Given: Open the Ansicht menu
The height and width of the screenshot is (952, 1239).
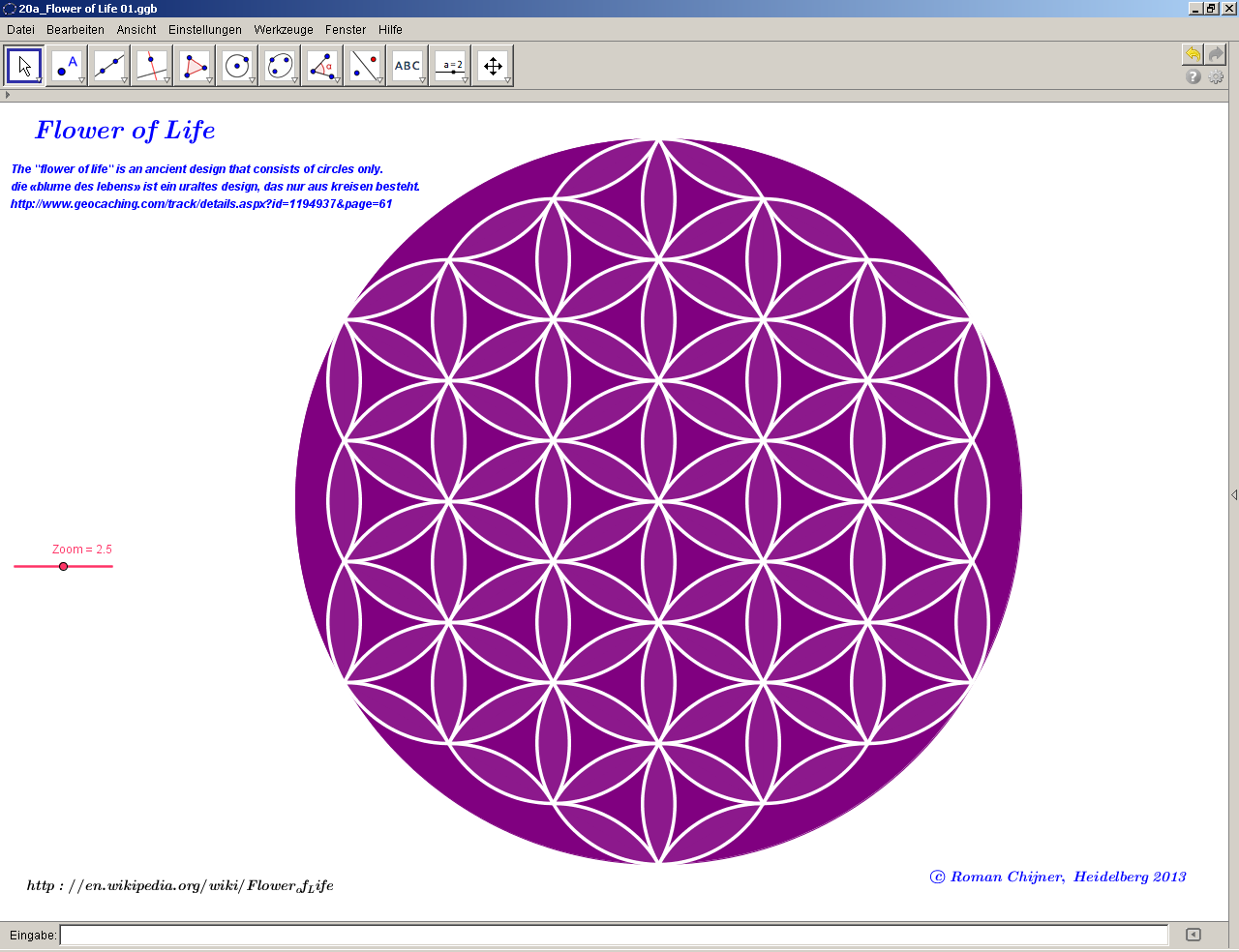Looking at the screenshot, I should [x=136, y=30].
